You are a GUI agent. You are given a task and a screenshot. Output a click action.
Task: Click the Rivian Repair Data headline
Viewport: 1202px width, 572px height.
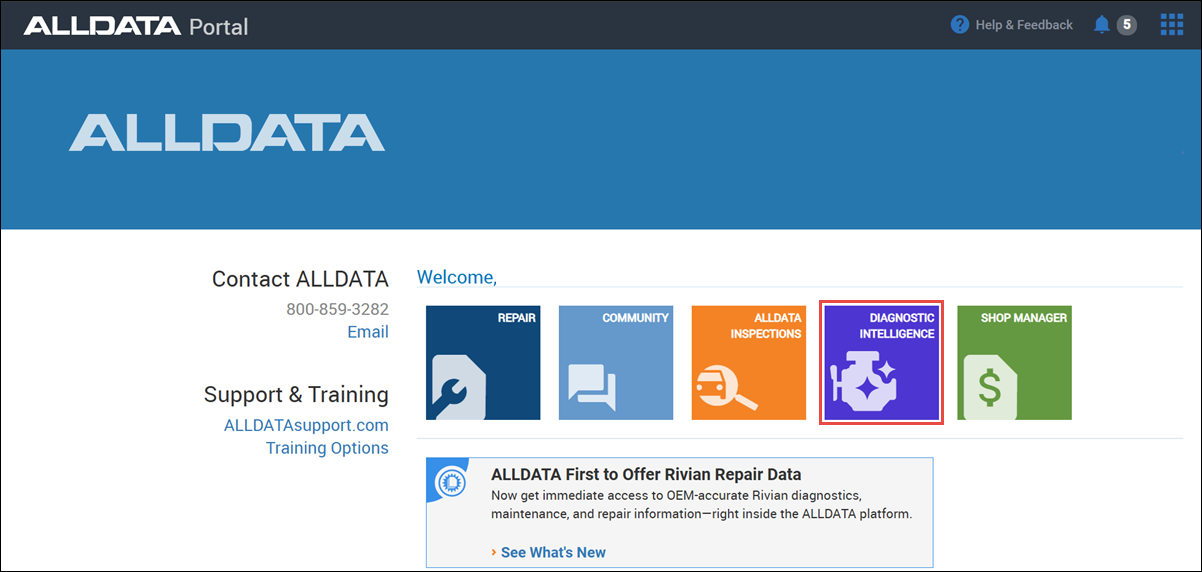coord(646,474)
